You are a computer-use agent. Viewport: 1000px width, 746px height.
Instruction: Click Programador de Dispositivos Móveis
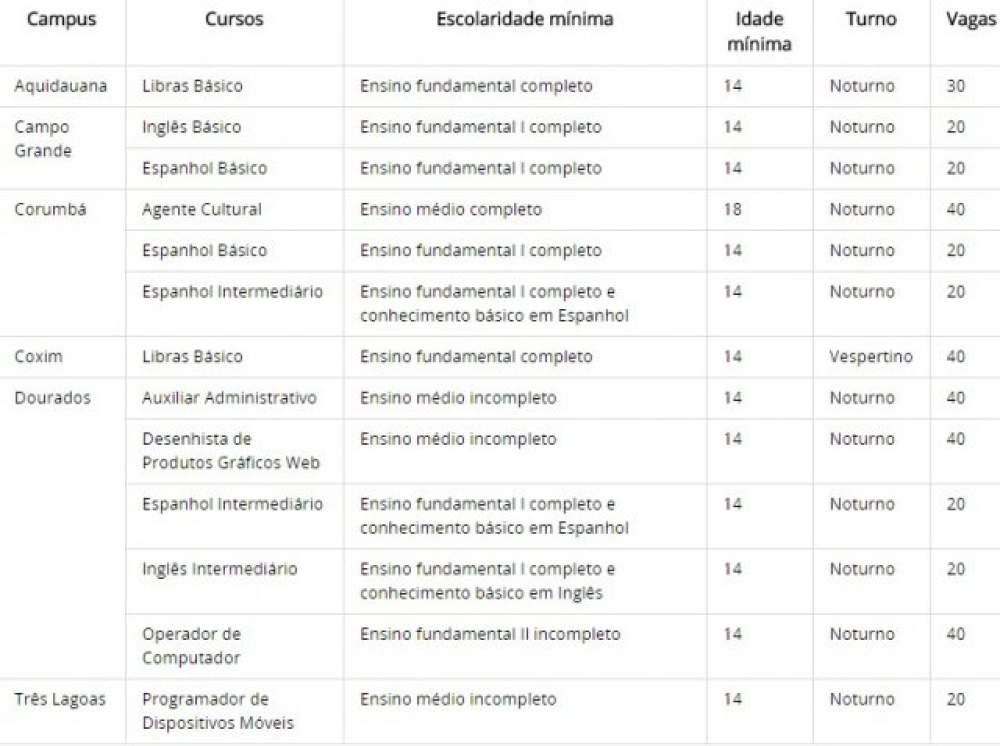click(217, 711)
